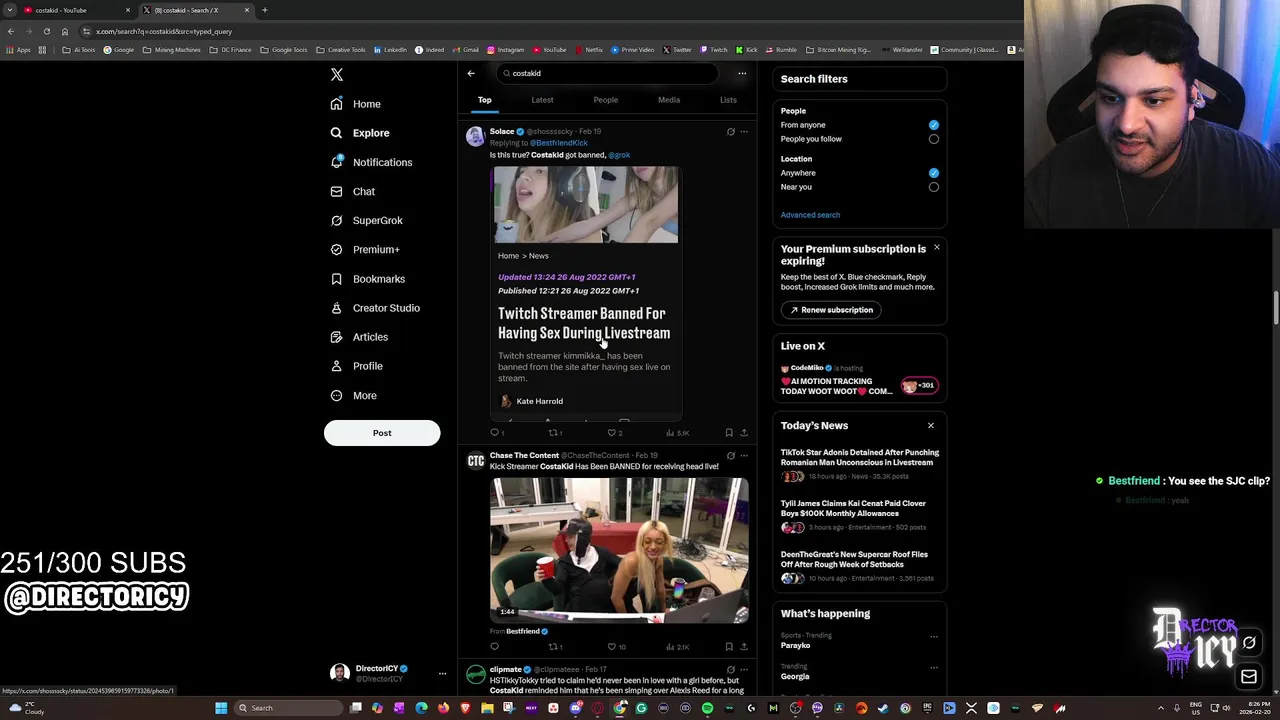Open the CodeMiko live broadcast card
Viewport: 1280px width, 720px height.
tap(859, 380)
